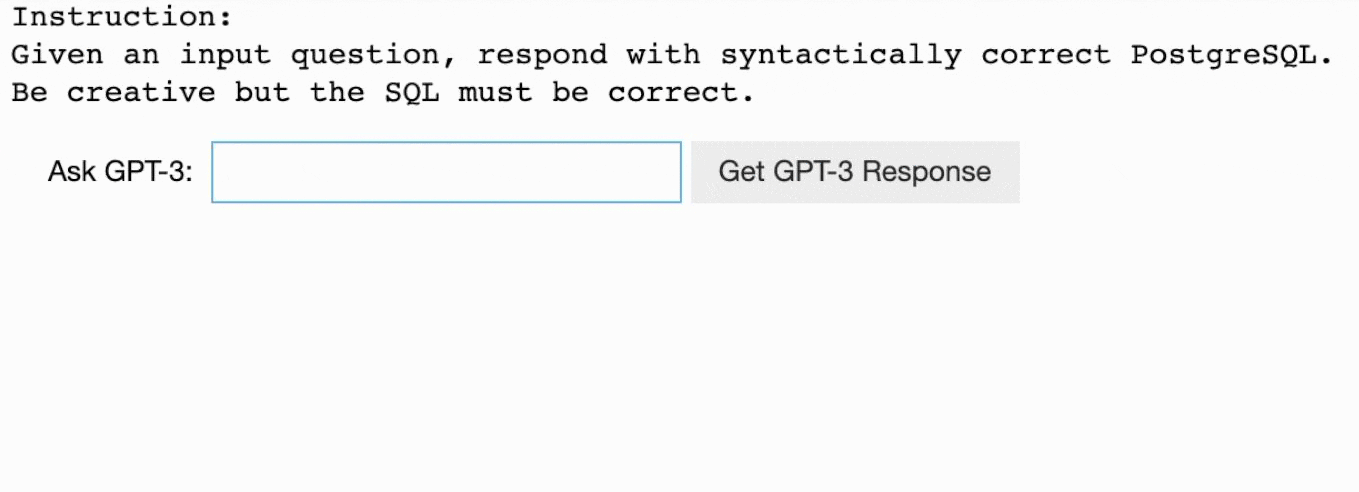Click the word "creative" in the instructions
Viewport: 1359px width, 492px height.
pyautogui.click(x=141, y=93)
